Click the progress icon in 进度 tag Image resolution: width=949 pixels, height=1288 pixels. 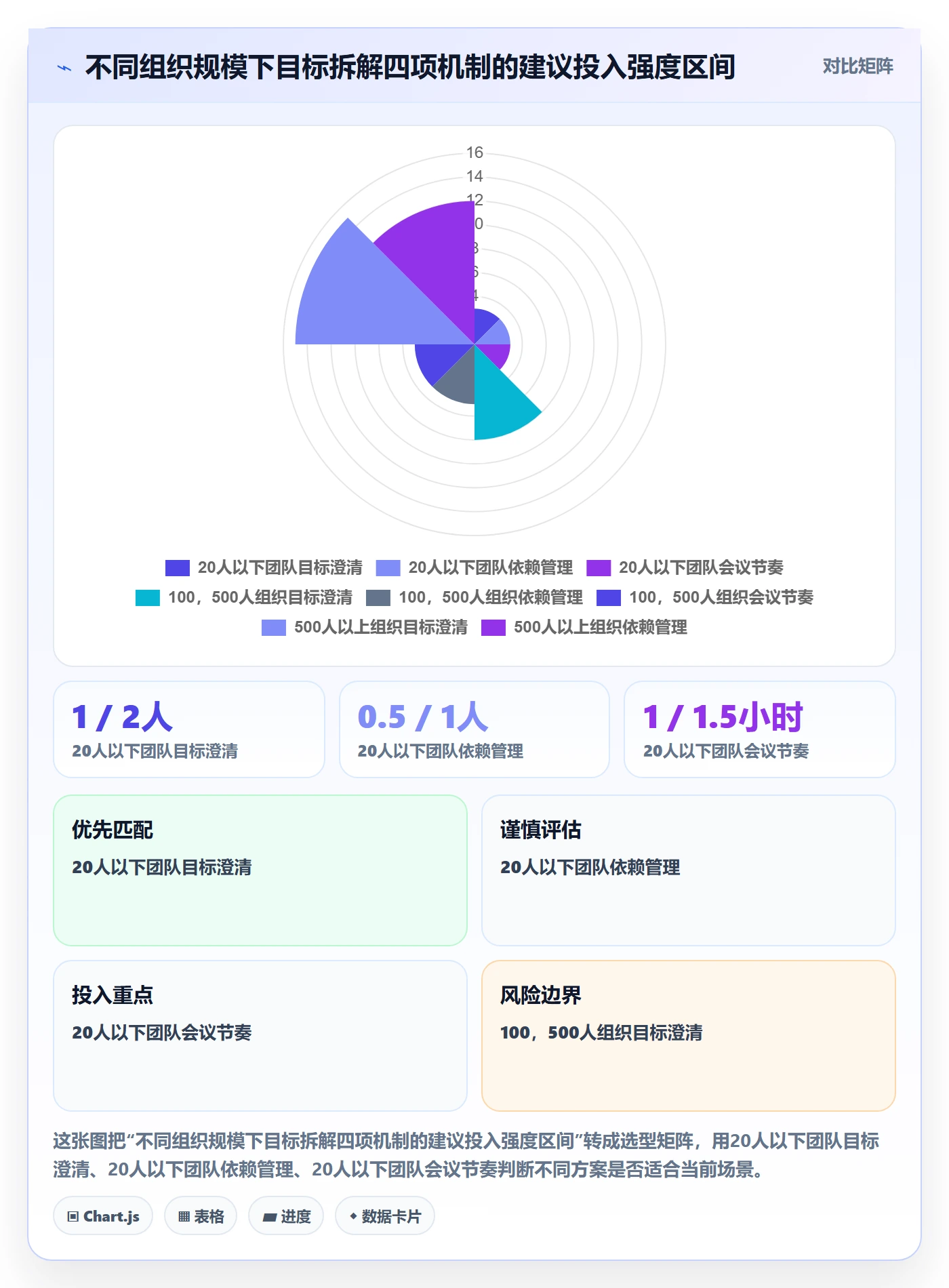(269, 1217)
